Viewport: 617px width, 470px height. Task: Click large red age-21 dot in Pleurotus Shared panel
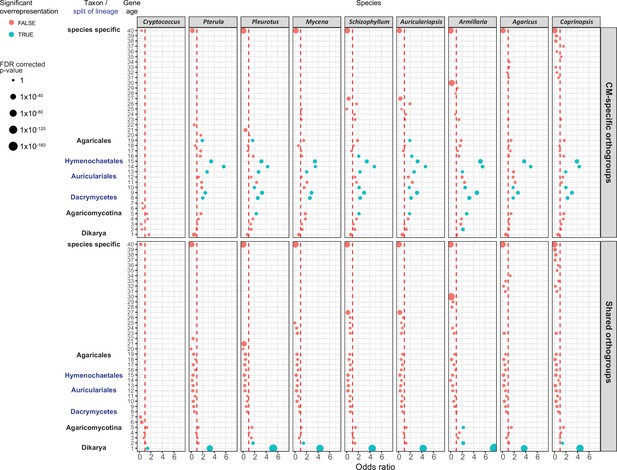pos(244,344)
